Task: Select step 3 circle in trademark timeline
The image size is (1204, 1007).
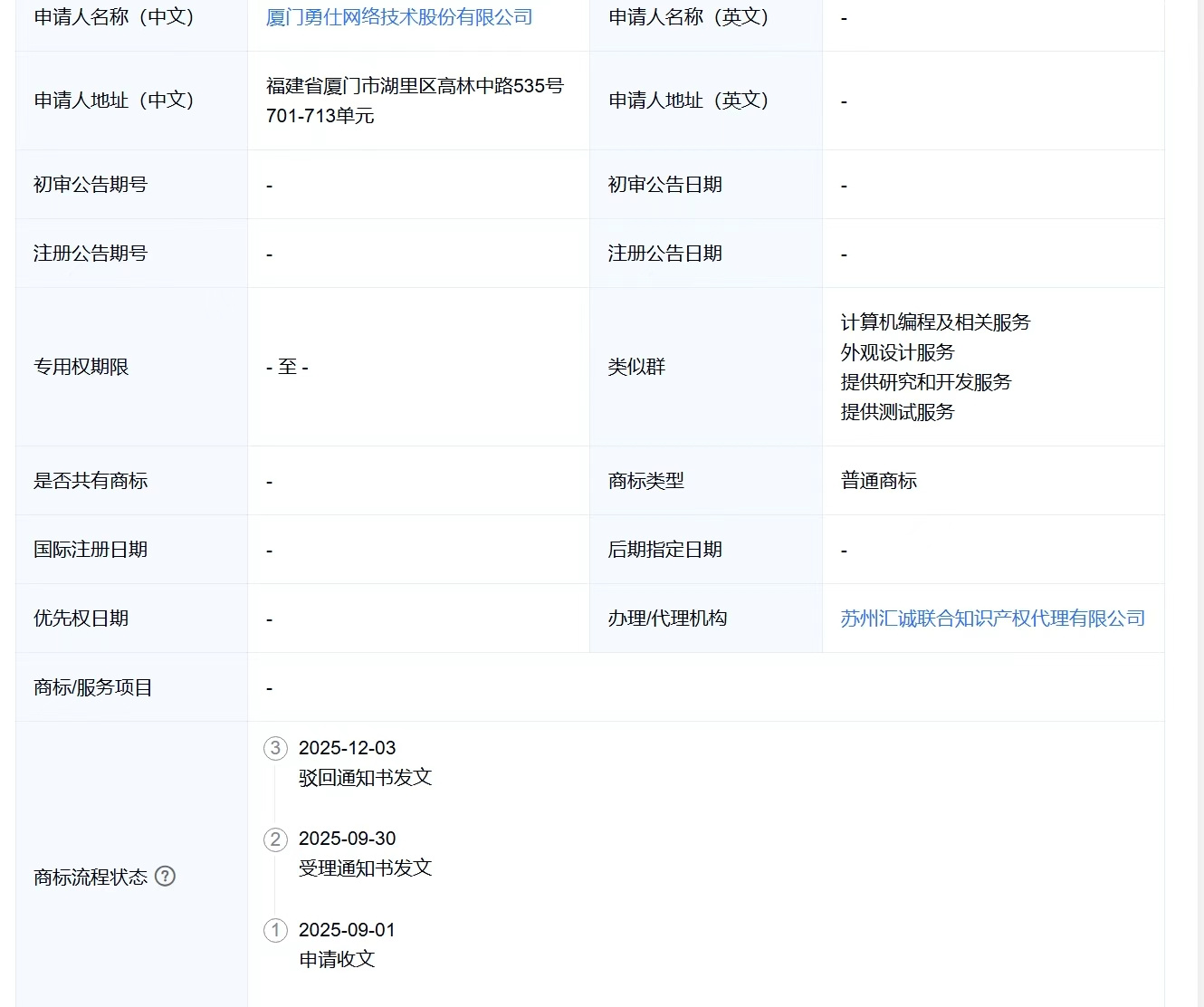Action: click(275, 748)
